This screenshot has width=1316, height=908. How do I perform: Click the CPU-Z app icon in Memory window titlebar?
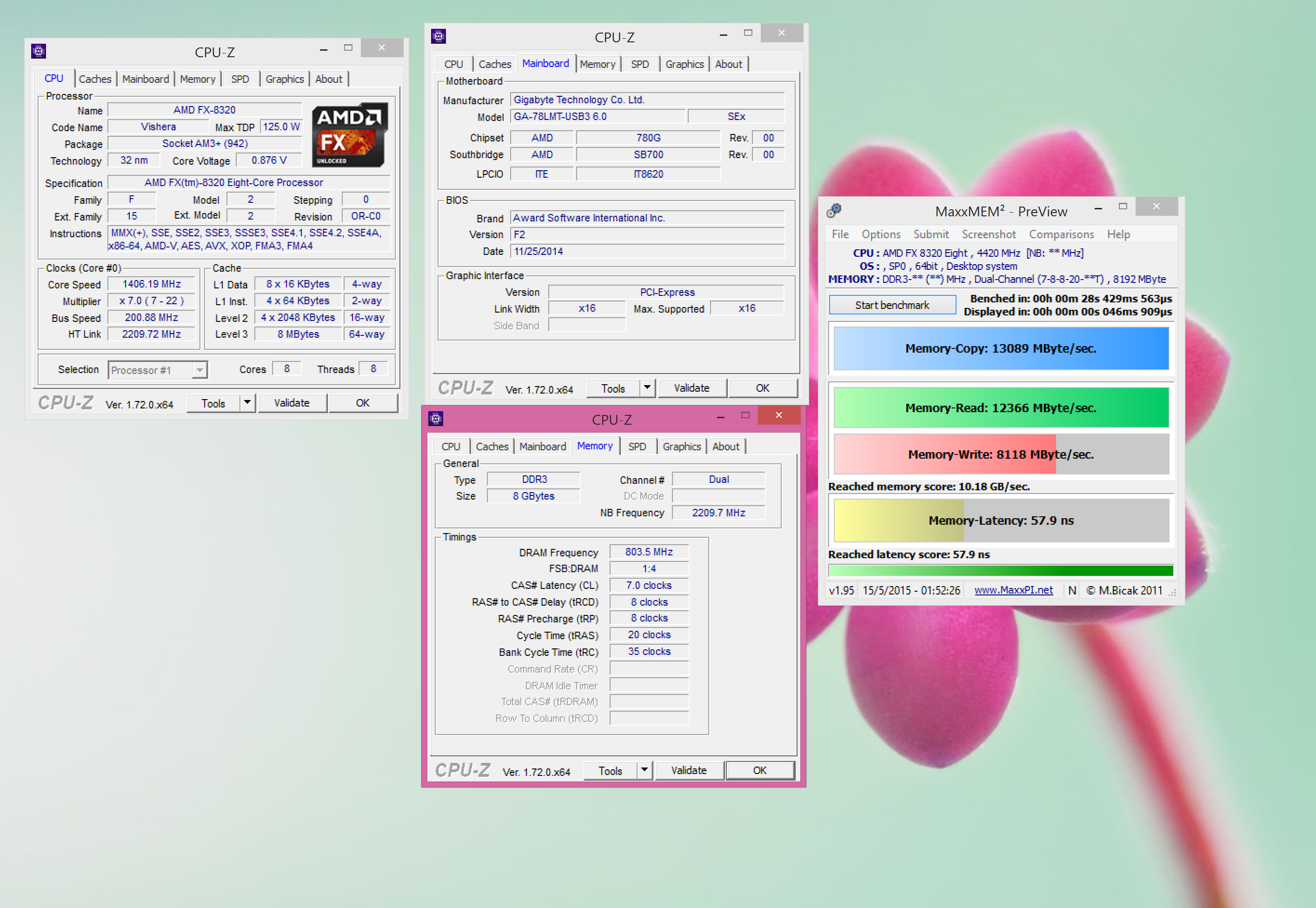pos(436,419)
